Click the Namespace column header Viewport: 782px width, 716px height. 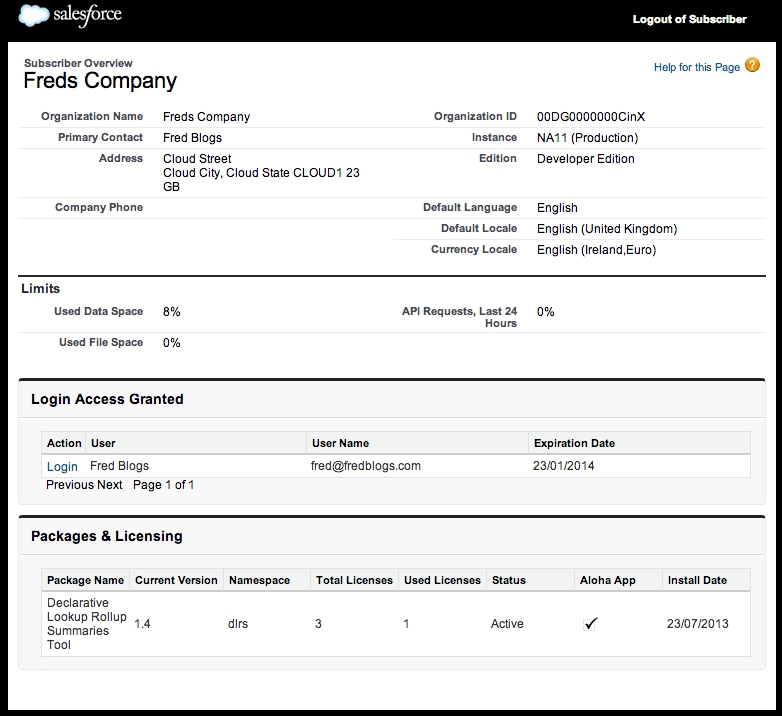267,580
